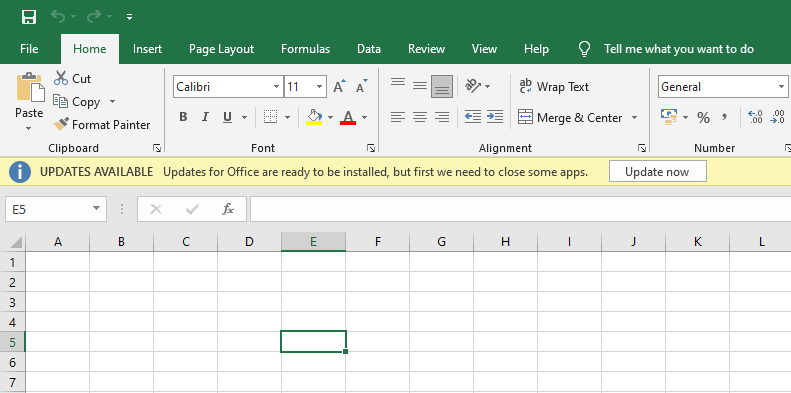Apply Percent Style format
The height and width of the screenshot is (393, 791).
coord(703,118)
